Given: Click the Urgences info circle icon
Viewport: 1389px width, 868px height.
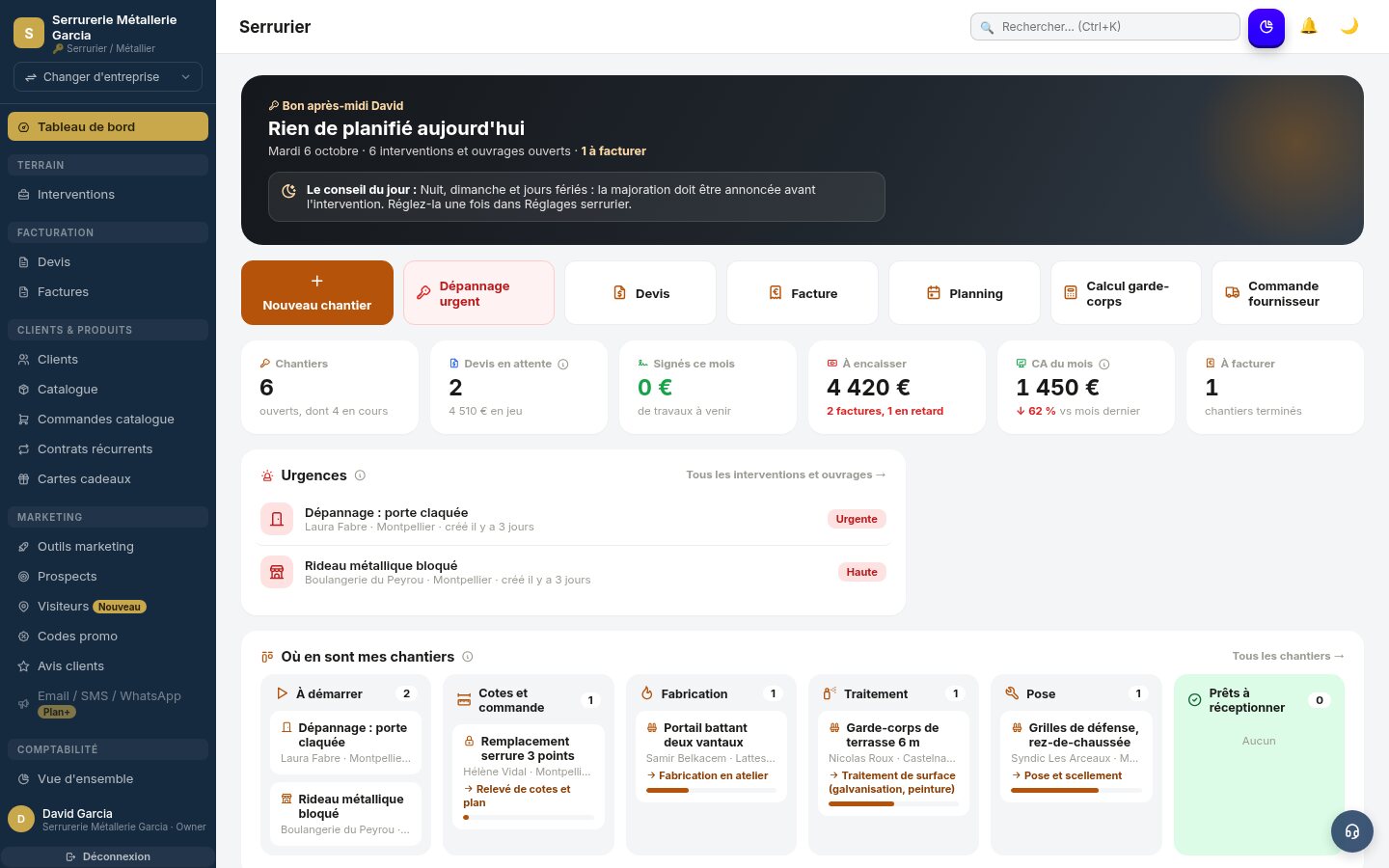Looking at the screenshot, I should coord(360,475).
